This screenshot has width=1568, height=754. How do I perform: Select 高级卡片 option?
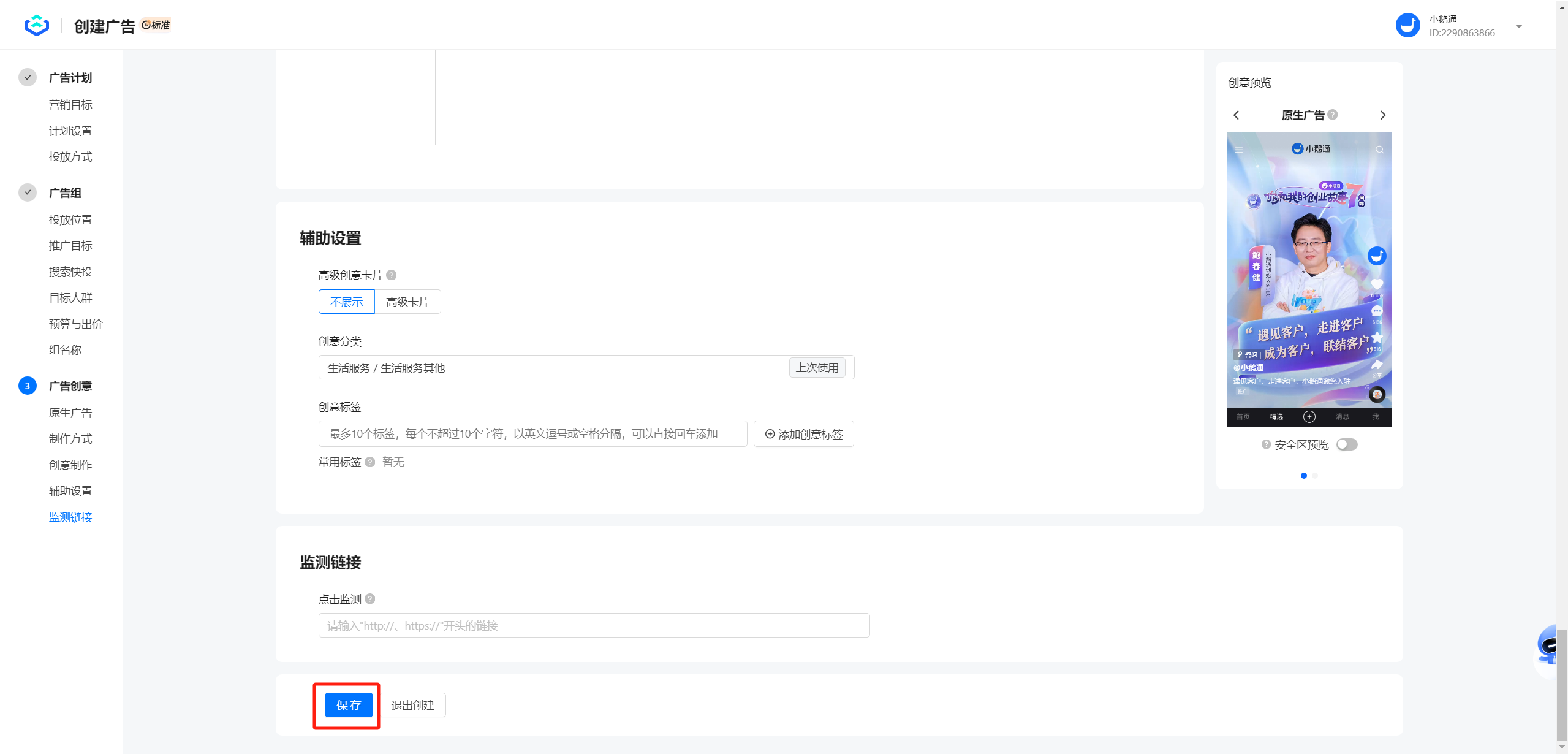(x=407, y=302)
